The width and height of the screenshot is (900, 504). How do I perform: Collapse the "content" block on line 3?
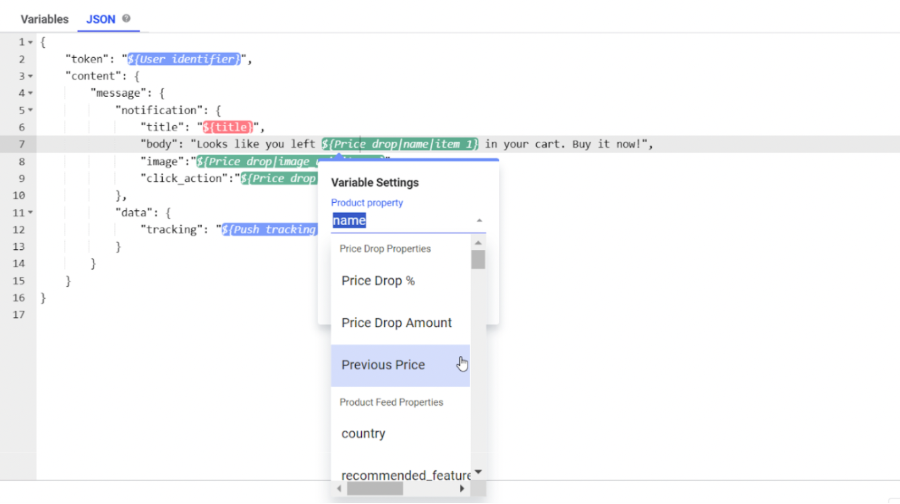pos(30,76)
